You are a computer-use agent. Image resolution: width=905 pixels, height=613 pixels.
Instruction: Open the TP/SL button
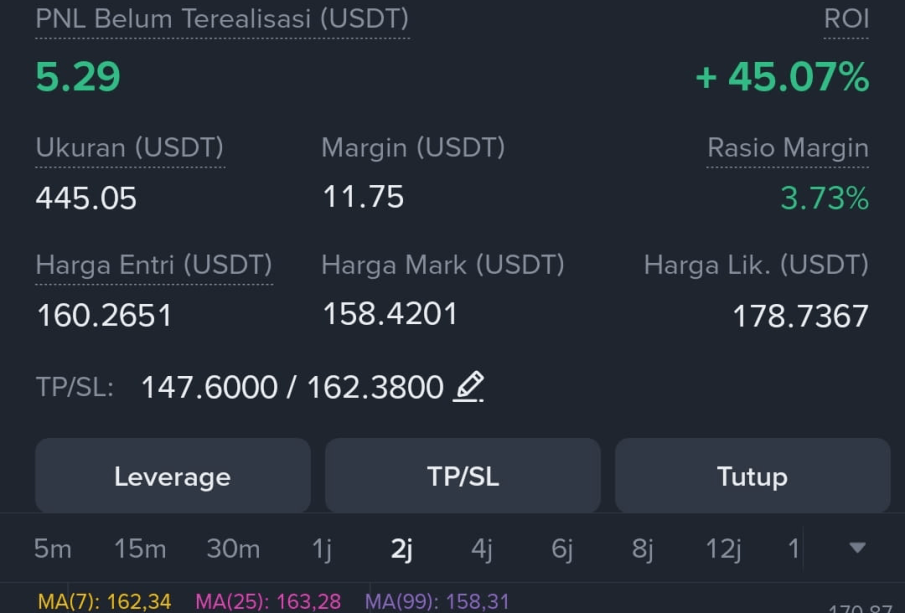click(x=462, y=476)
